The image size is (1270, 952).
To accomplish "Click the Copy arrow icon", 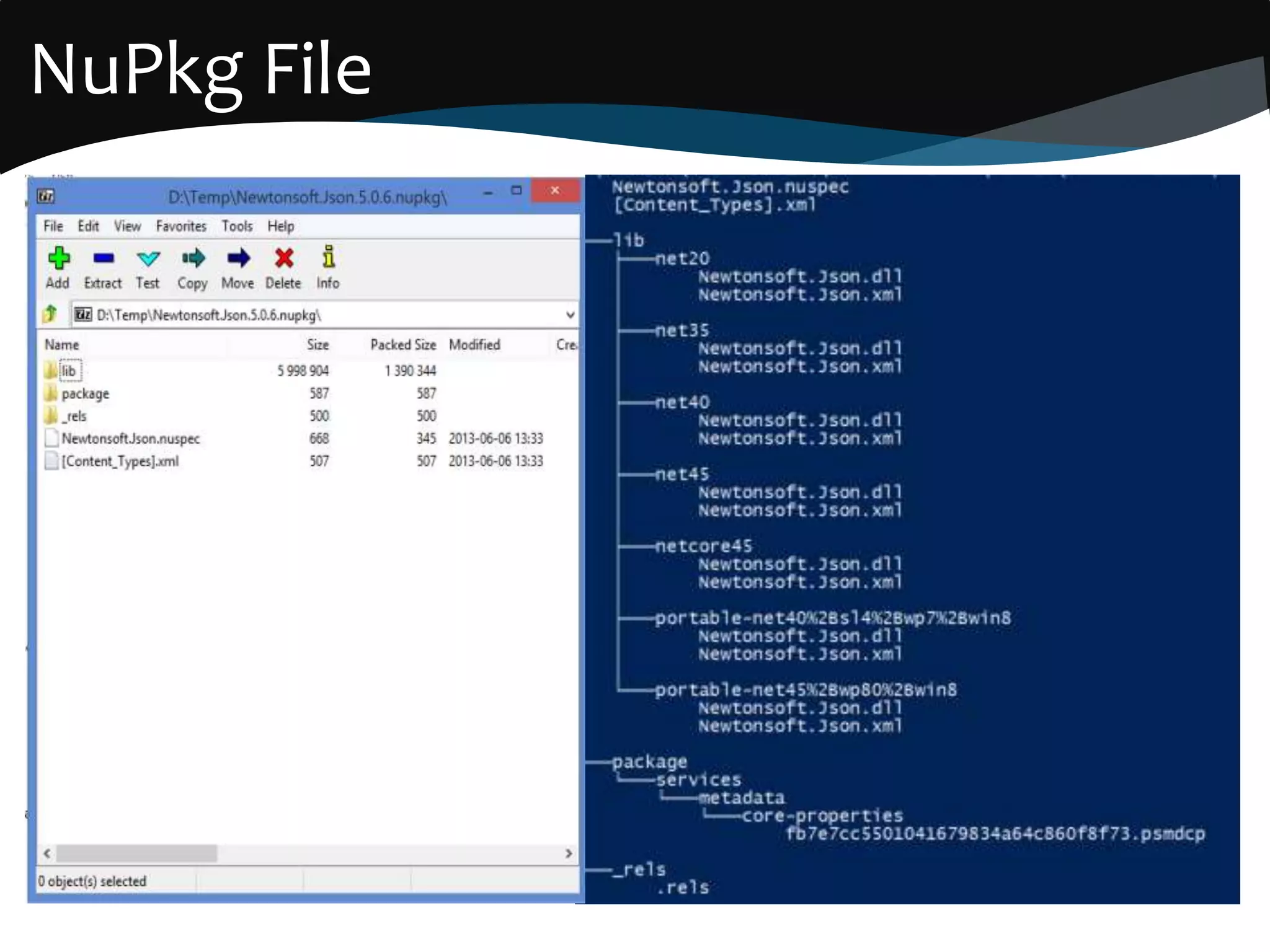I will pyautogui.click(x=193, y=258).
